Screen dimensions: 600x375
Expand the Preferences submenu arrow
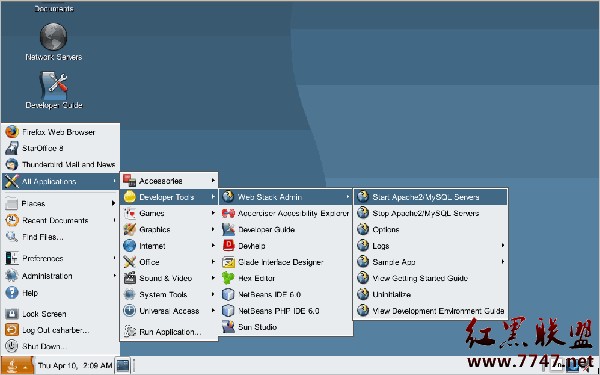coord(114,258)
